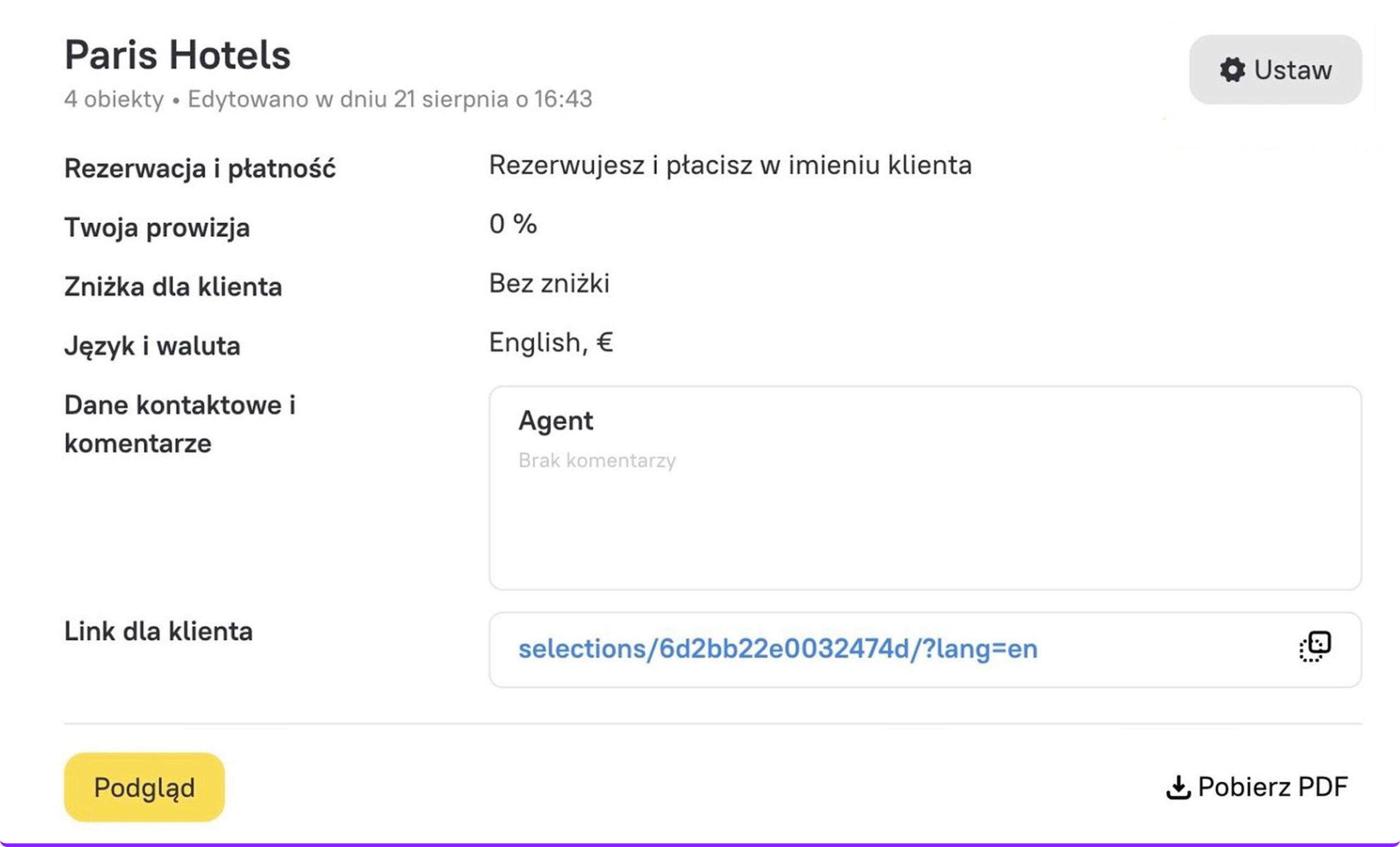Open the selections/6d2bb22e0032474d link
The image size is (1400, 847).
(777, 649)
